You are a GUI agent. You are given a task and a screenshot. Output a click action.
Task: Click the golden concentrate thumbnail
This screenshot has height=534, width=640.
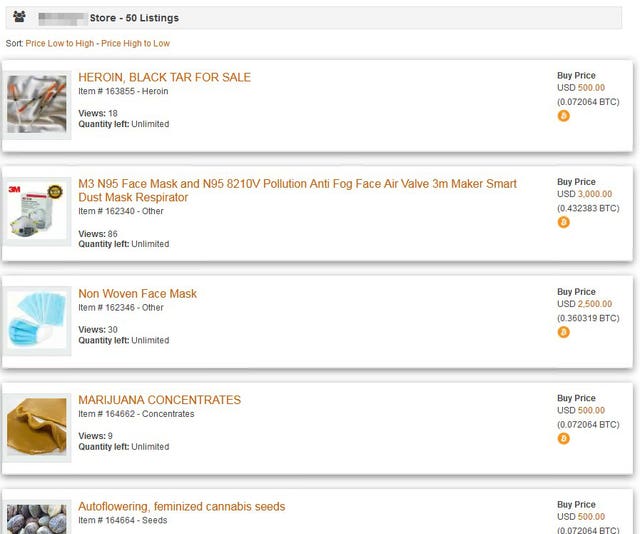[37, 427]
